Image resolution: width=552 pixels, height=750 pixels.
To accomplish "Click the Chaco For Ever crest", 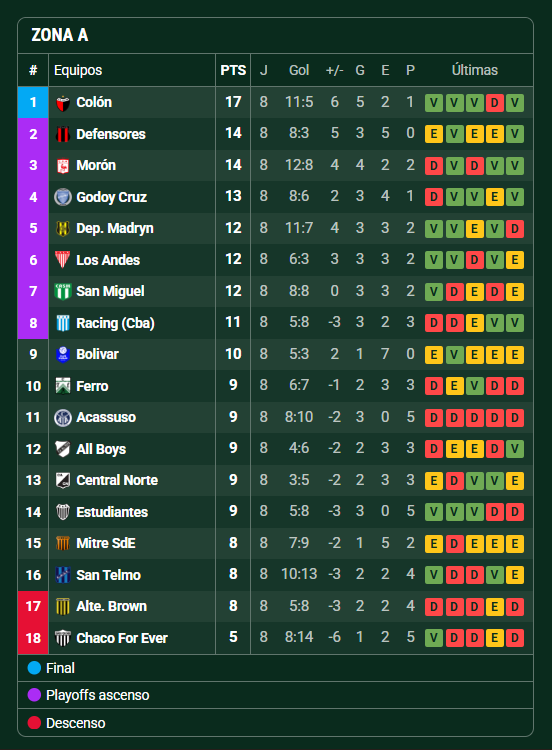I will click(x=63, y=638).
